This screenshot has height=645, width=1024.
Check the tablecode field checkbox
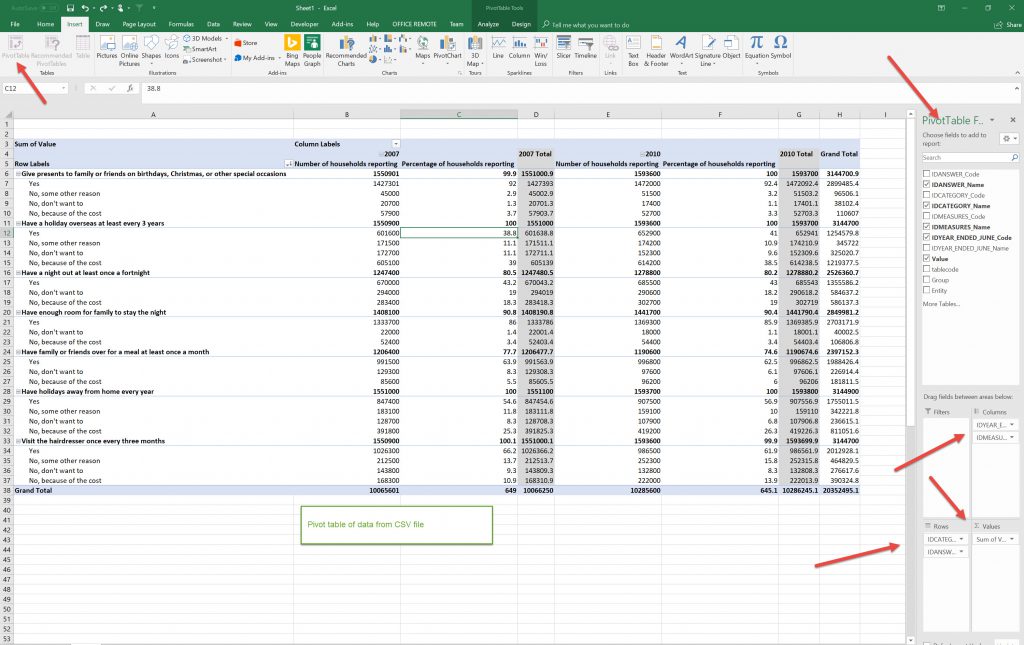926,269
